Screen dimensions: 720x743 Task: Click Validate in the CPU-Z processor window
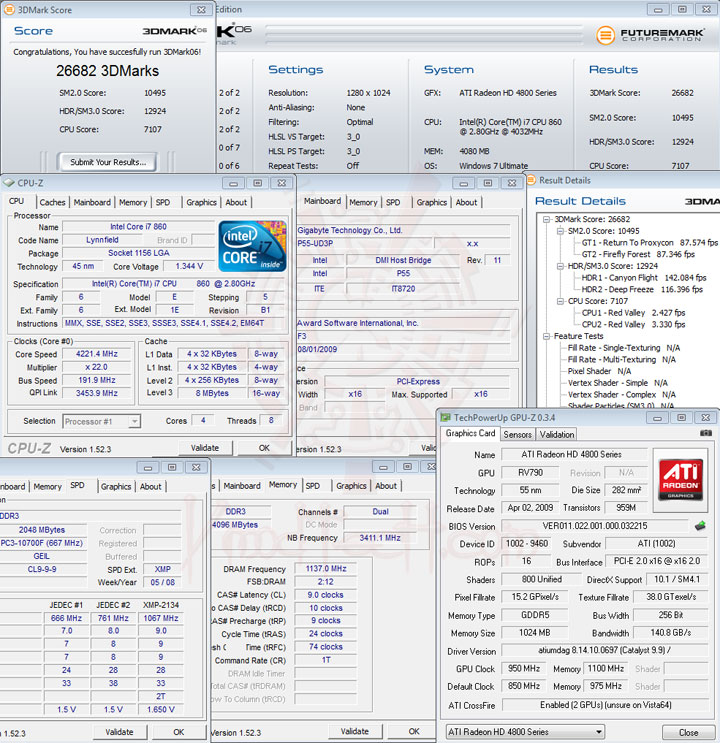click(x=205, y=448)
